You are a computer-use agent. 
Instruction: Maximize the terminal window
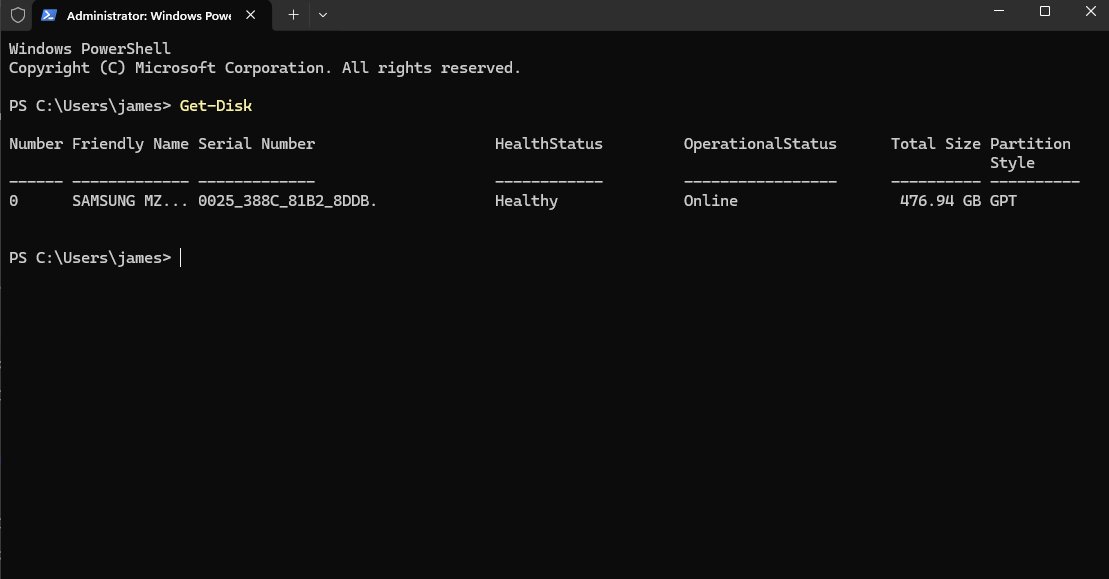[1045, 11]
